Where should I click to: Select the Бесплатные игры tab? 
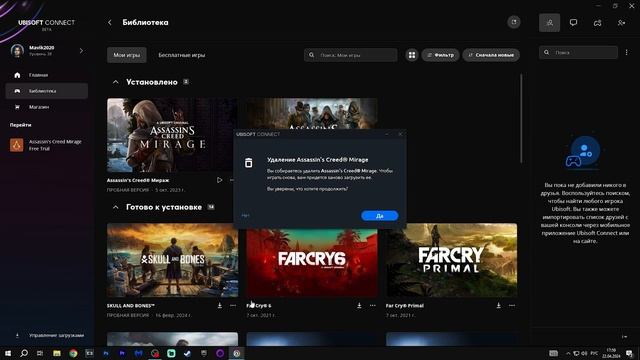(182, 55)
